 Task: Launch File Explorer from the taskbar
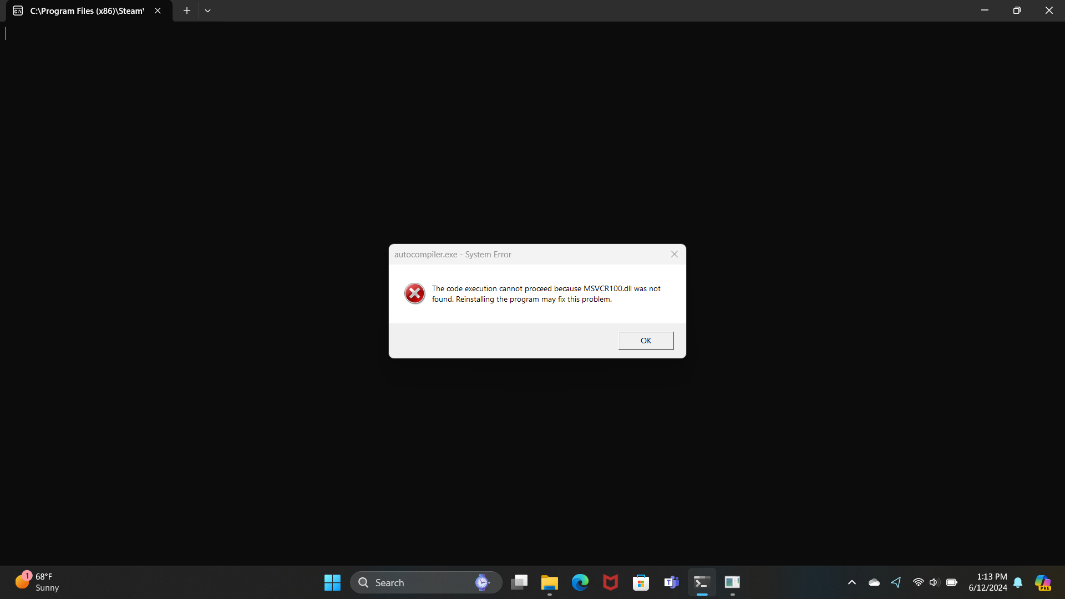(549, 582)
